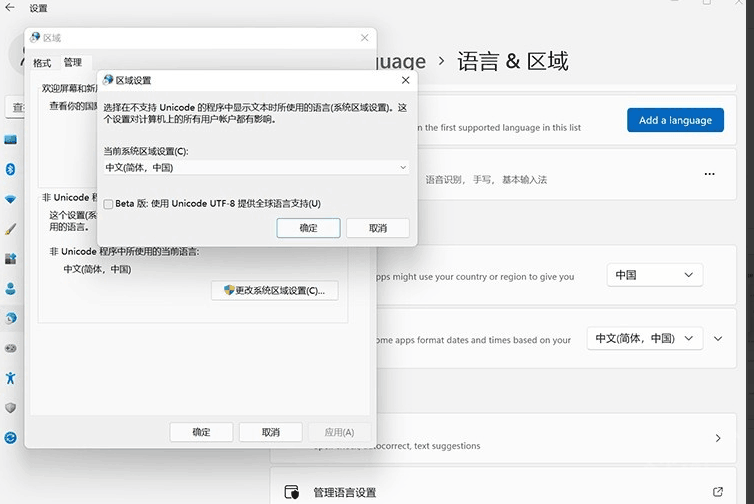The width and height of the screenshot is (754, 504).
Task: Open country or region dropdown showing 中国
Action: click(x=654, y=275)
